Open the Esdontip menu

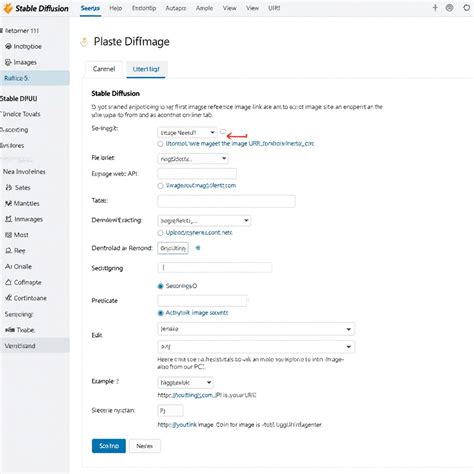click(x=144, y=8)
